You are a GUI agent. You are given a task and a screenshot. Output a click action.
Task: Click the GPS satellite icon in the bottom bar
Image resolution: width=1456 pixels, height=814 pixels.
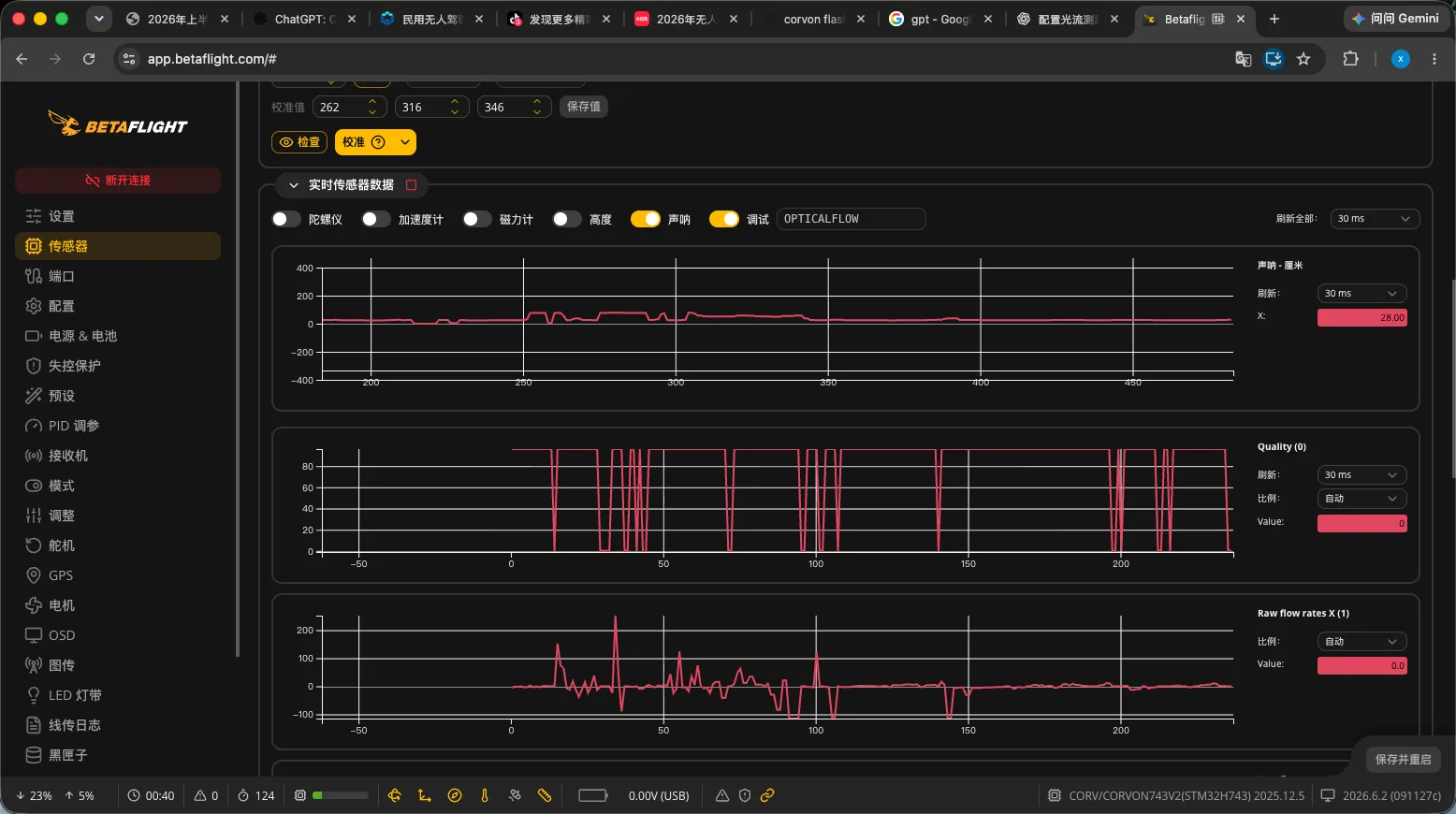click(x=515, y=795)
